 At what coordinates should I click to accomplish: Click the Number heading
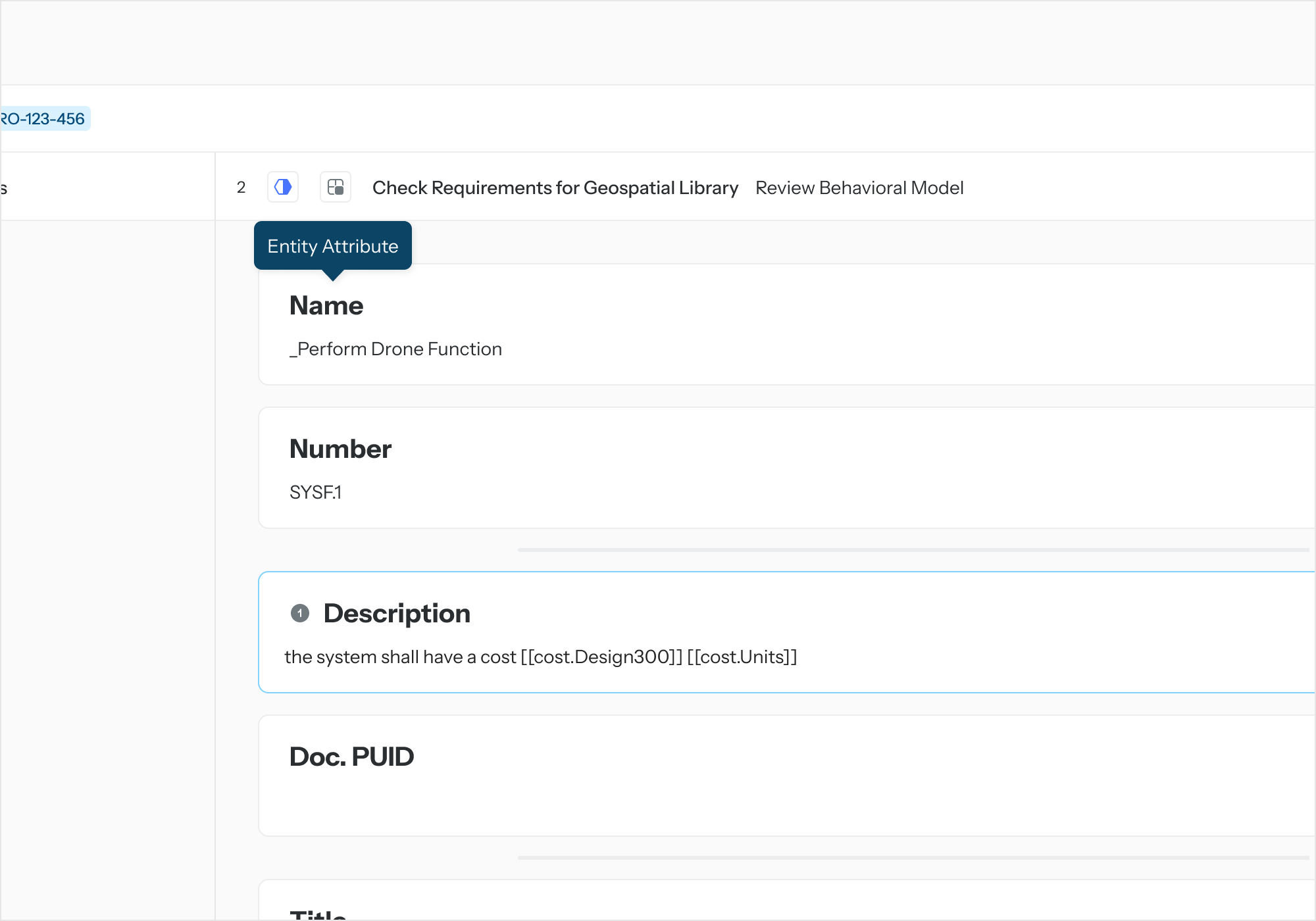340,449
